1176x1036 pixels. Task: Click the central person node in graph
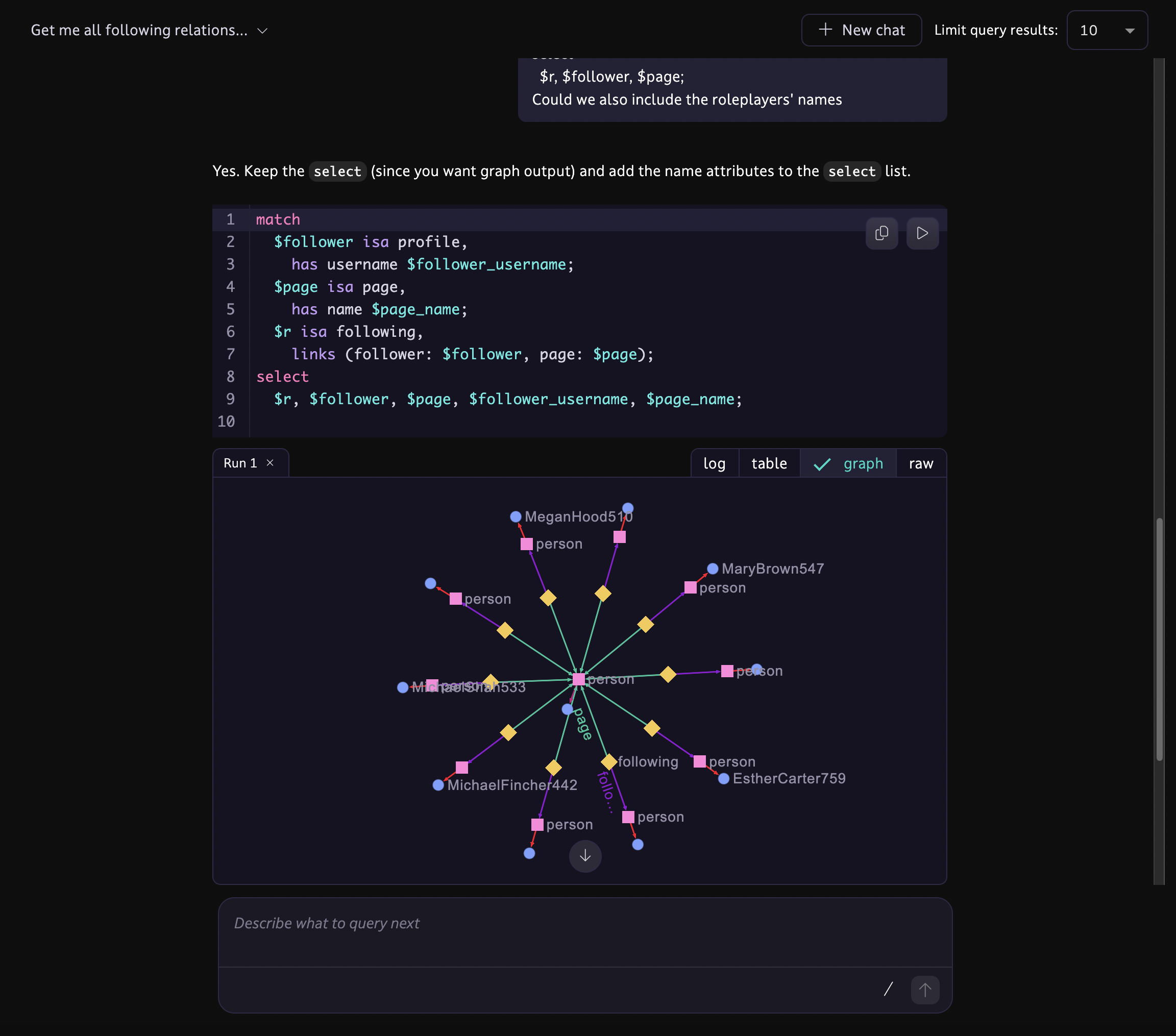tap(578, 679)
